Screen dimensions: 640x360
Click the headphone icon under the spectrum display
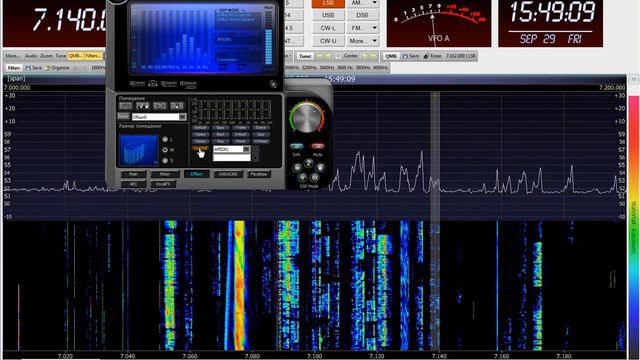[x=153, y=84]
